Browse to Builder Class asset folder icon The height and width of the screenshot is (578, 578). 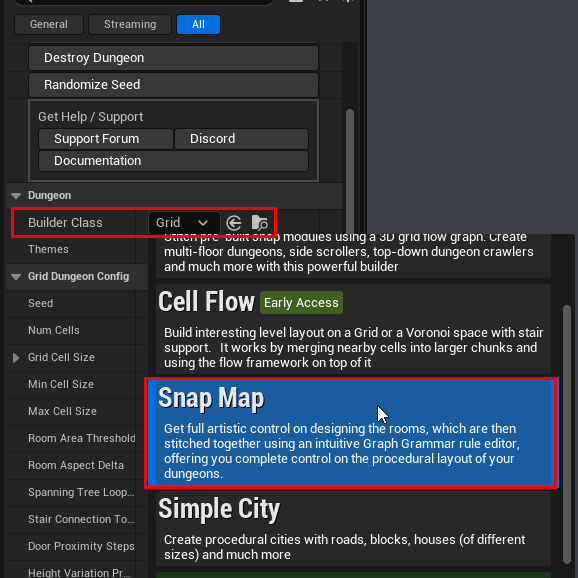(x=260, y=223)
